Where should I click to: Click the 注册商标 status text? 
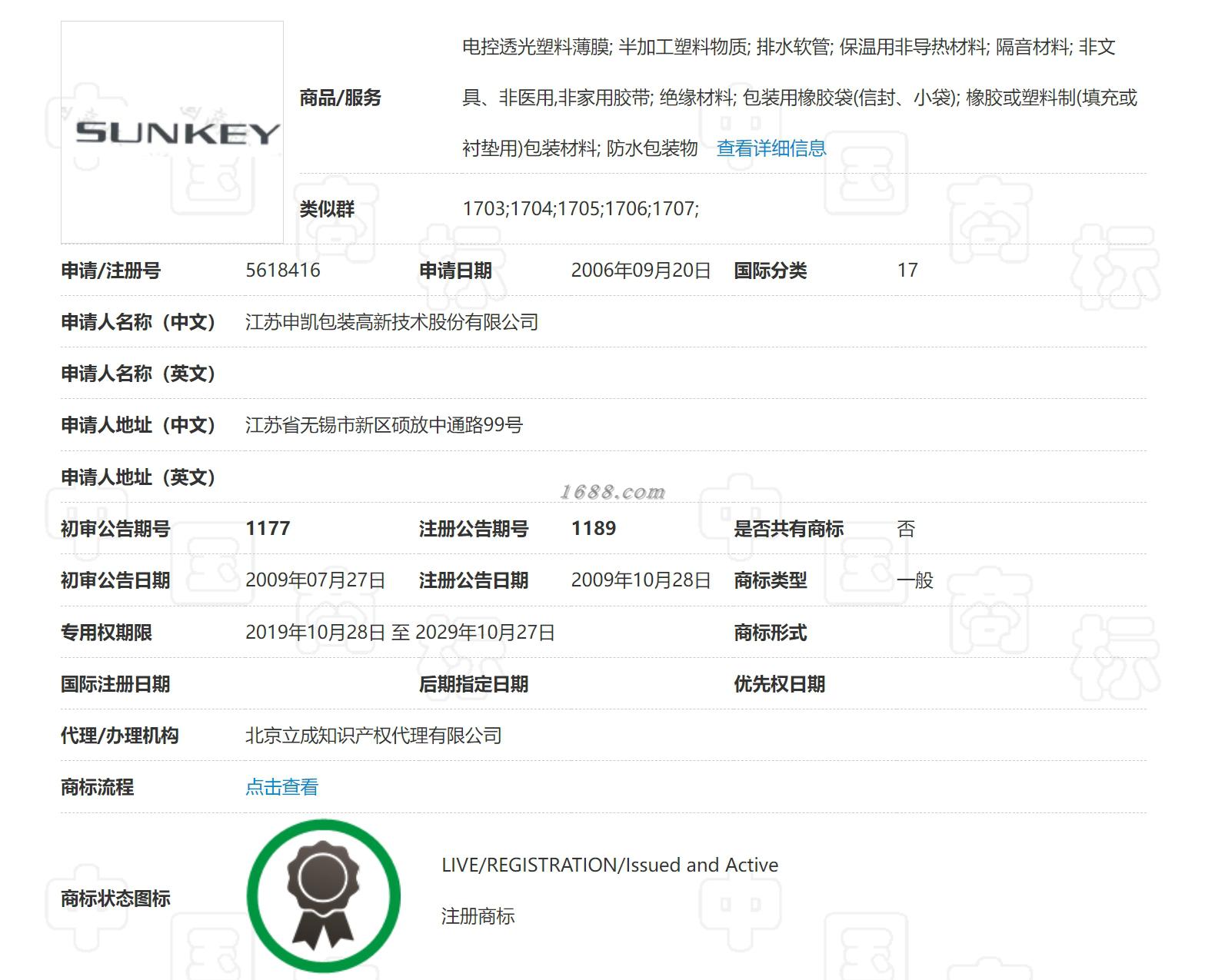478,916
